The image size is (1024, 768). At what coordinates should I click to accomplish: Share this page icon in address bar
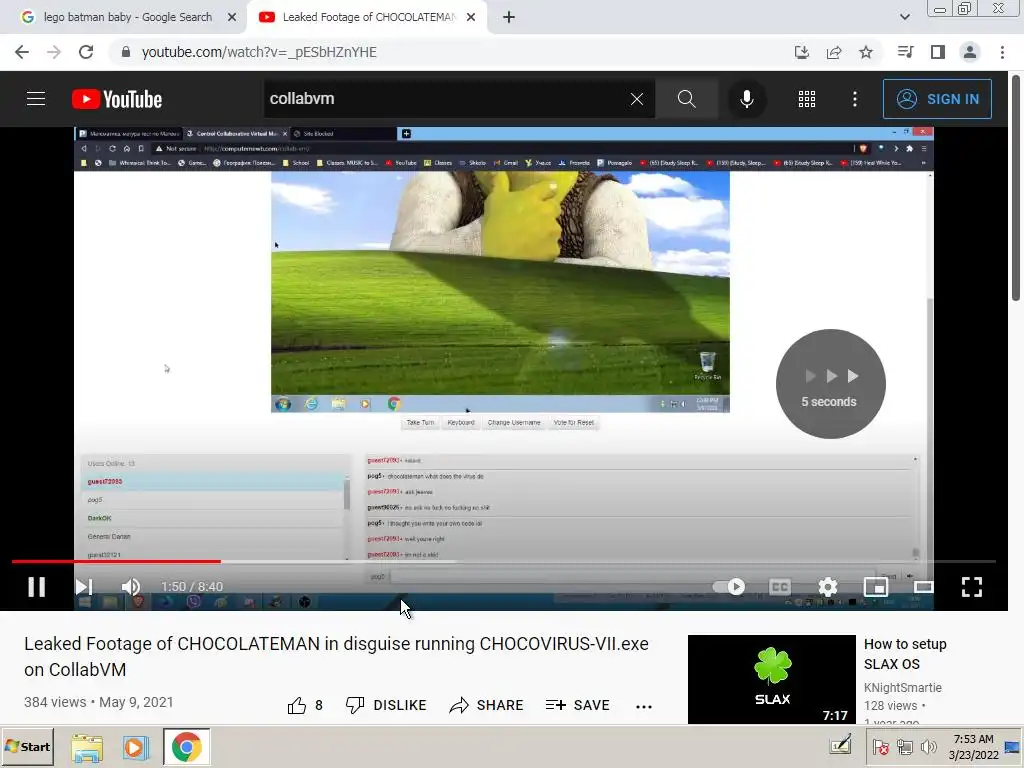(834, 52)
